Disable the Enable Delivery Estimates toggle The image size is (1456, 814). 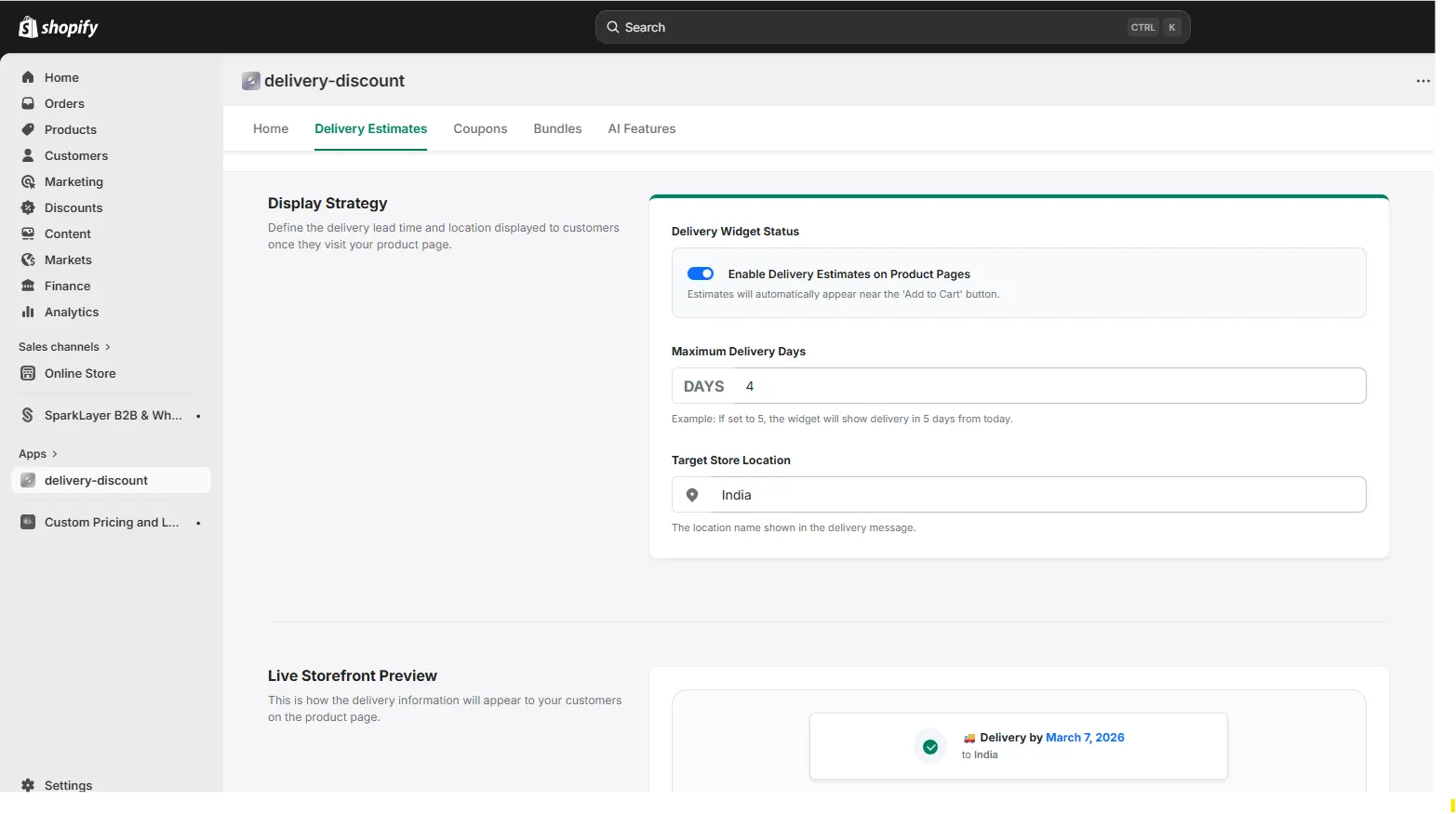coord(701,274)
